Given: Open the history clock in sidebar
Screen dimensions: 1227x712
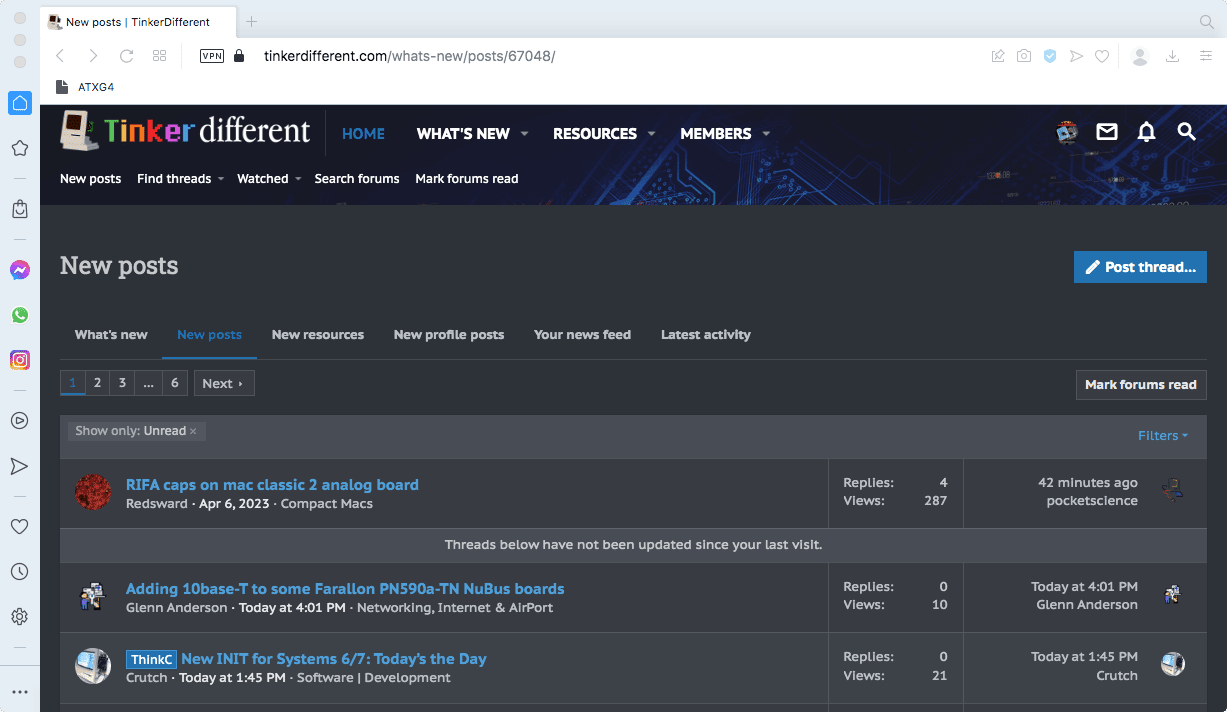Looking at the screenshot, I should tap(20, 572).
